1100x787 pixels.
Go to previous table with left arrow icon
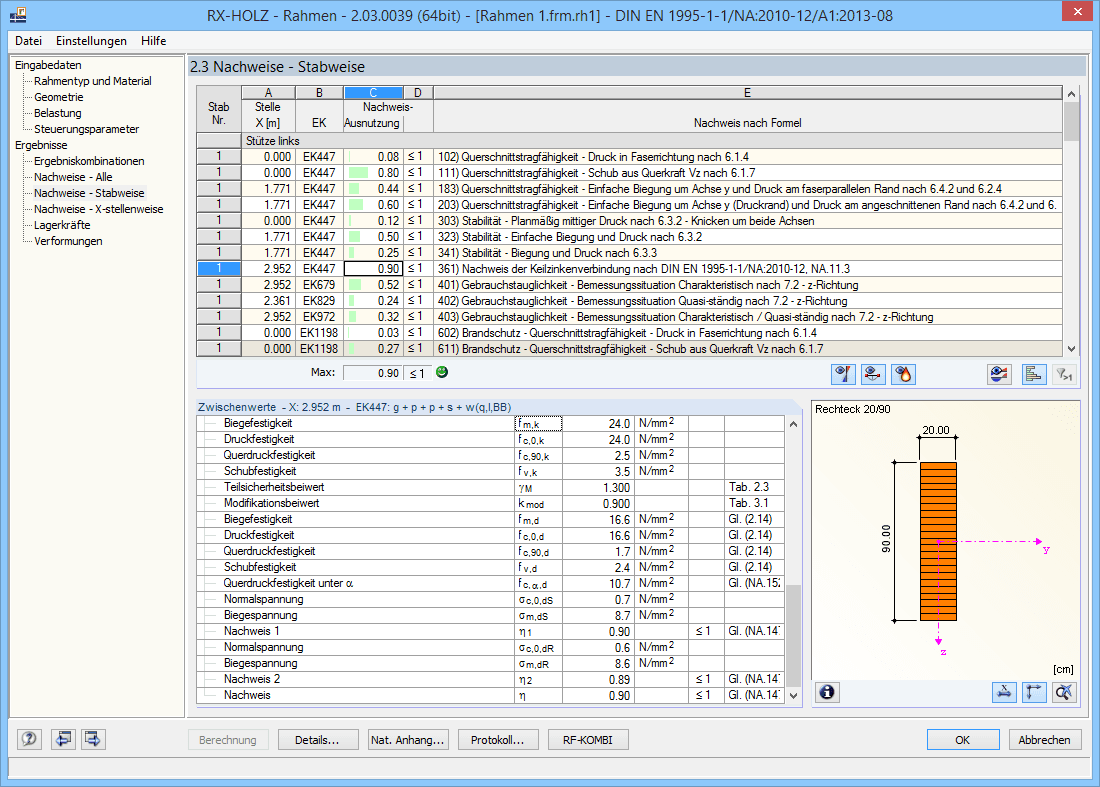pyautogui.click(x=63, y=739)
